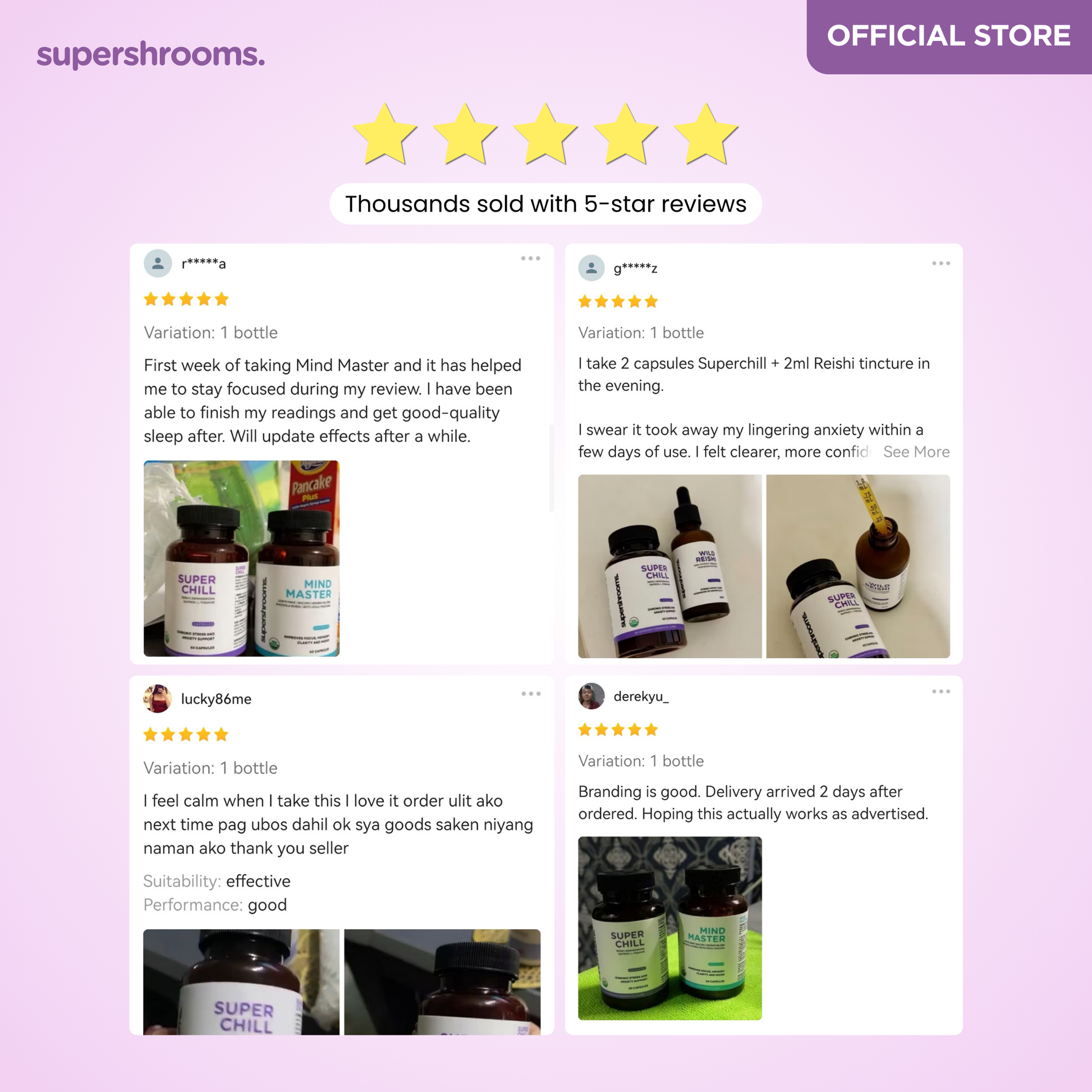Open lucky86me's first Super Chill photo
The image size is (1092, 1092).
click(241, 982)
